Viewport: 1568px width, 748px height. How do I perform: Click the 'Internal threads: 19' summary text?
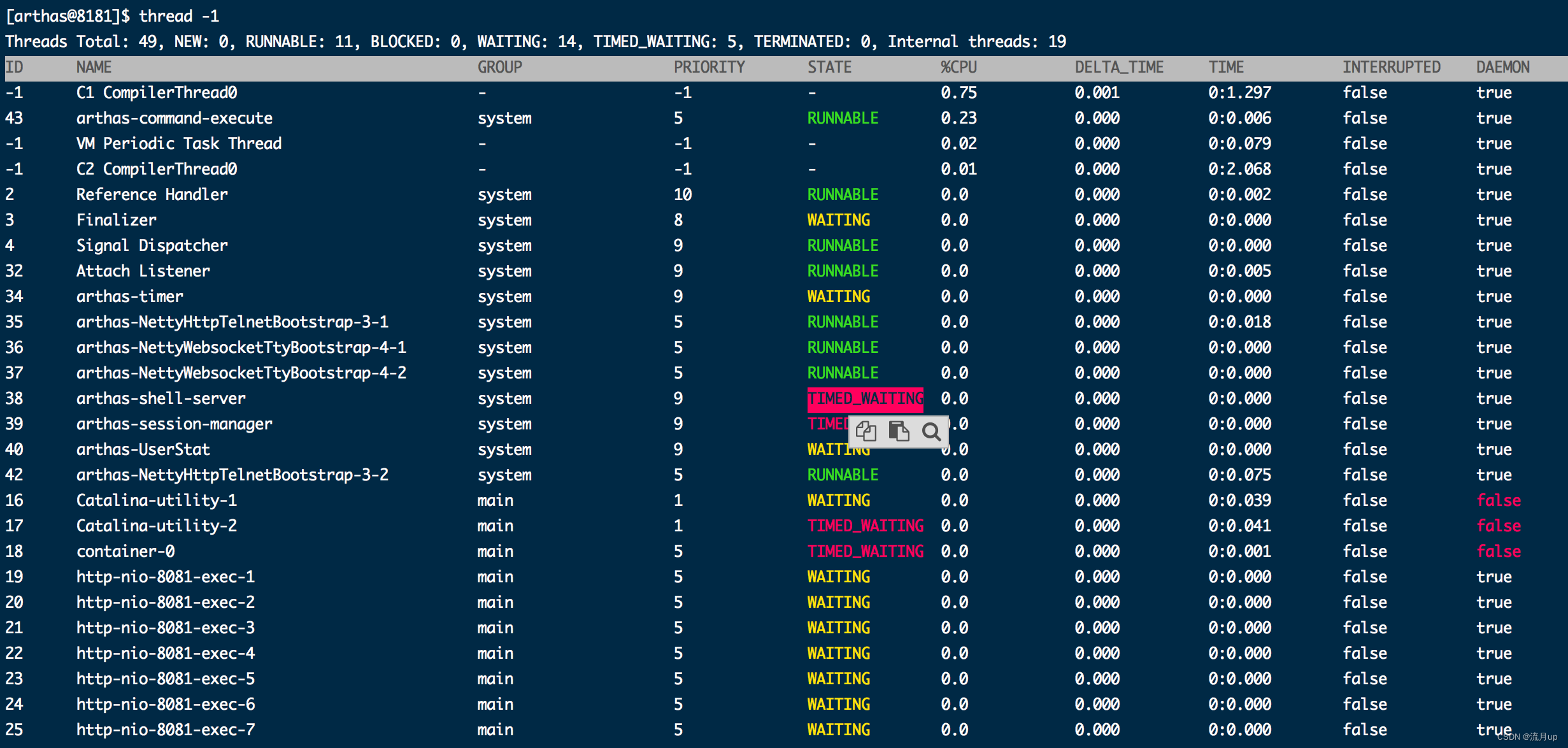[977, 42]
